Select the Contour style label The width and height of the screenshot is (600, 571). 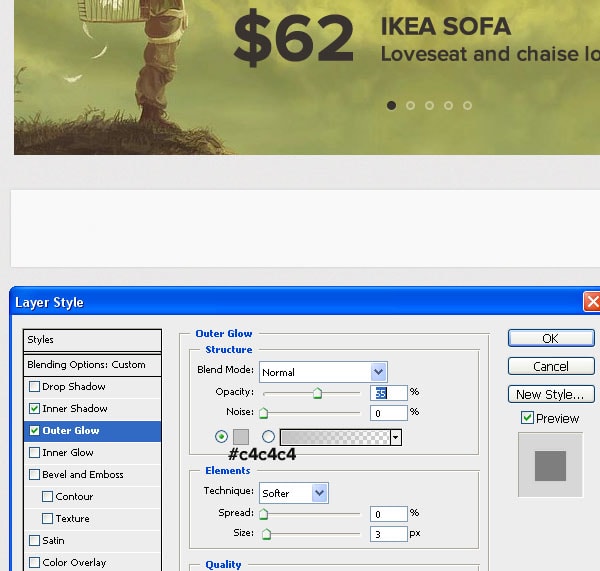point(74,497)
